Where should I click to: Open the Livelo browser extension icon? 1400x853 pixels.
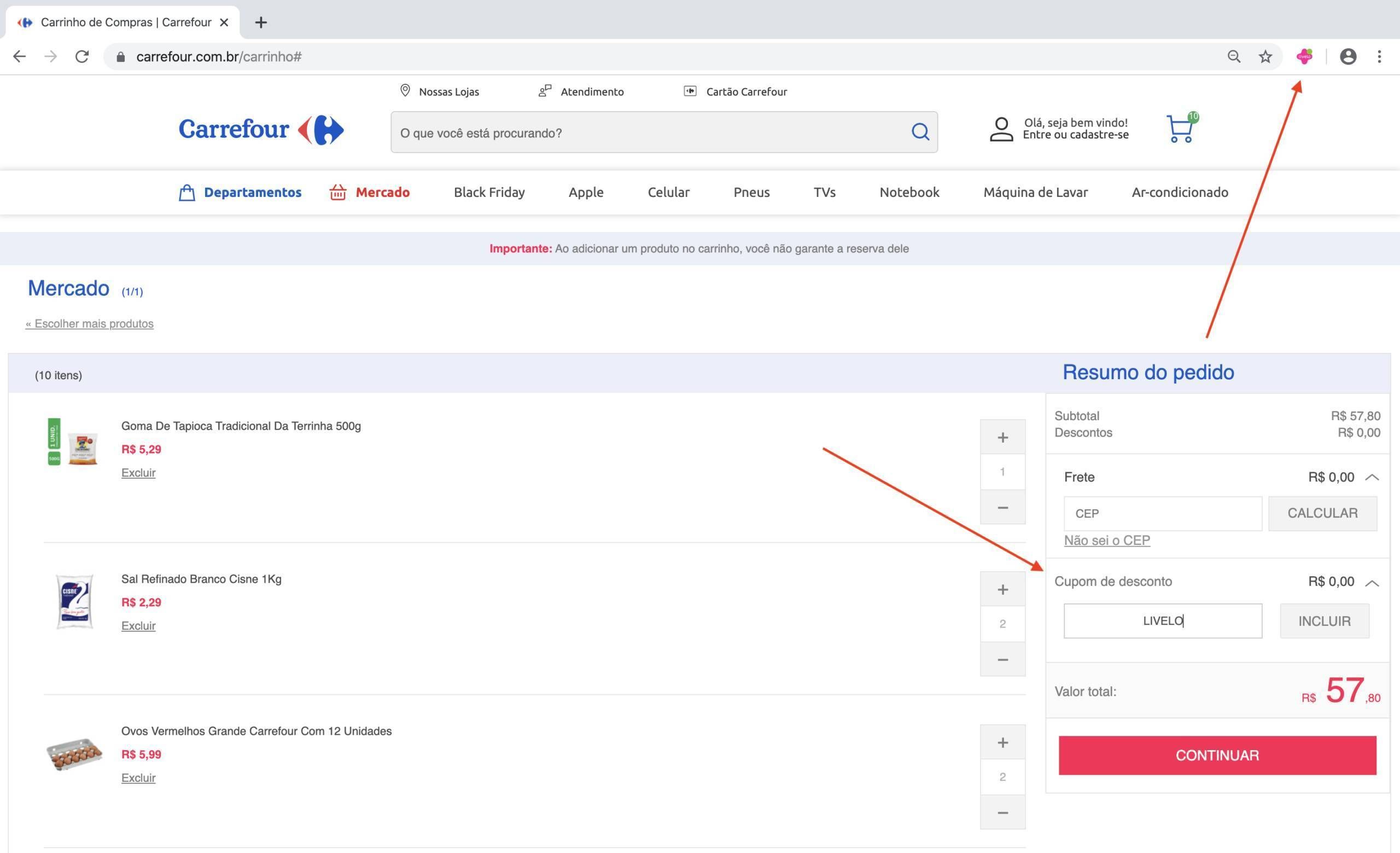click(x=1304, y=56)
